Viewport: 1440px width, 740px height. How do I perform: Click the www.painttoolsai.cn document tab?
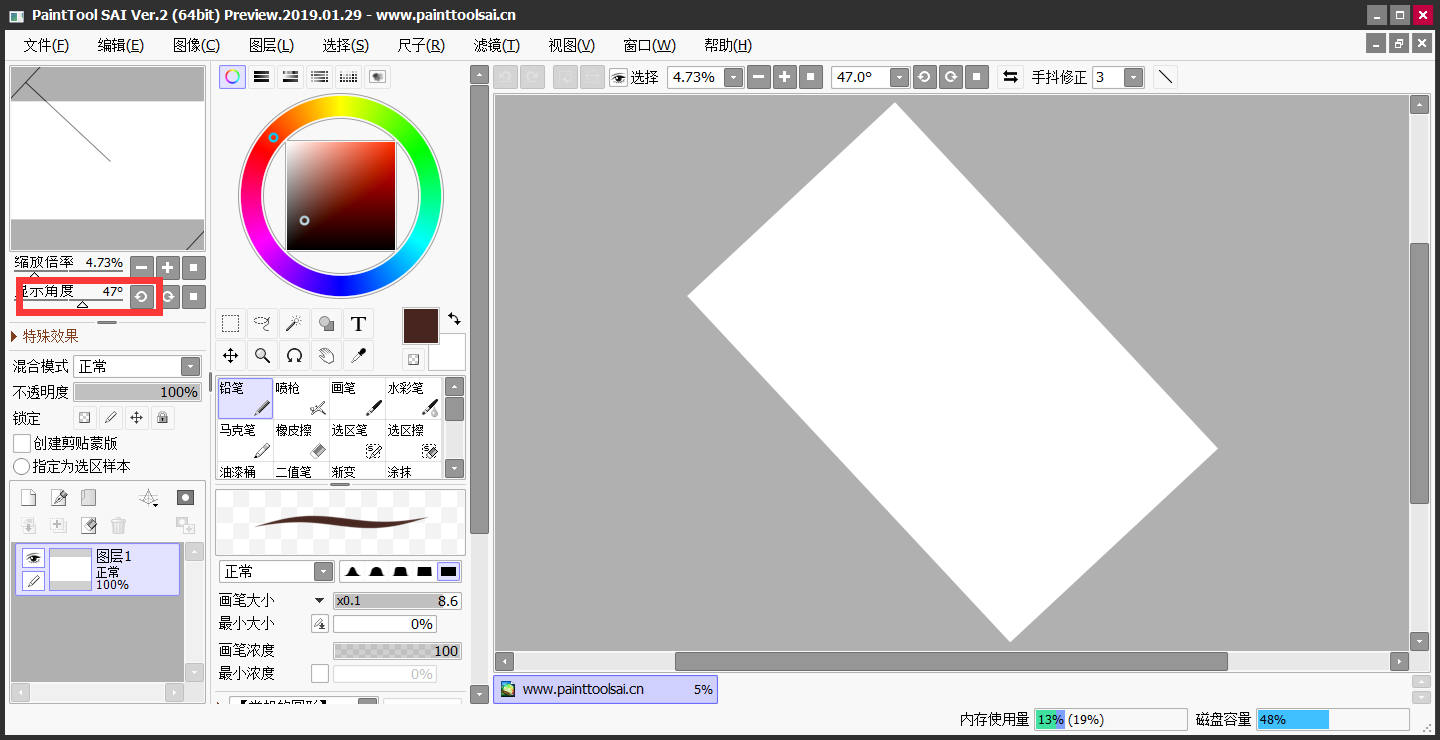(605, 689)
